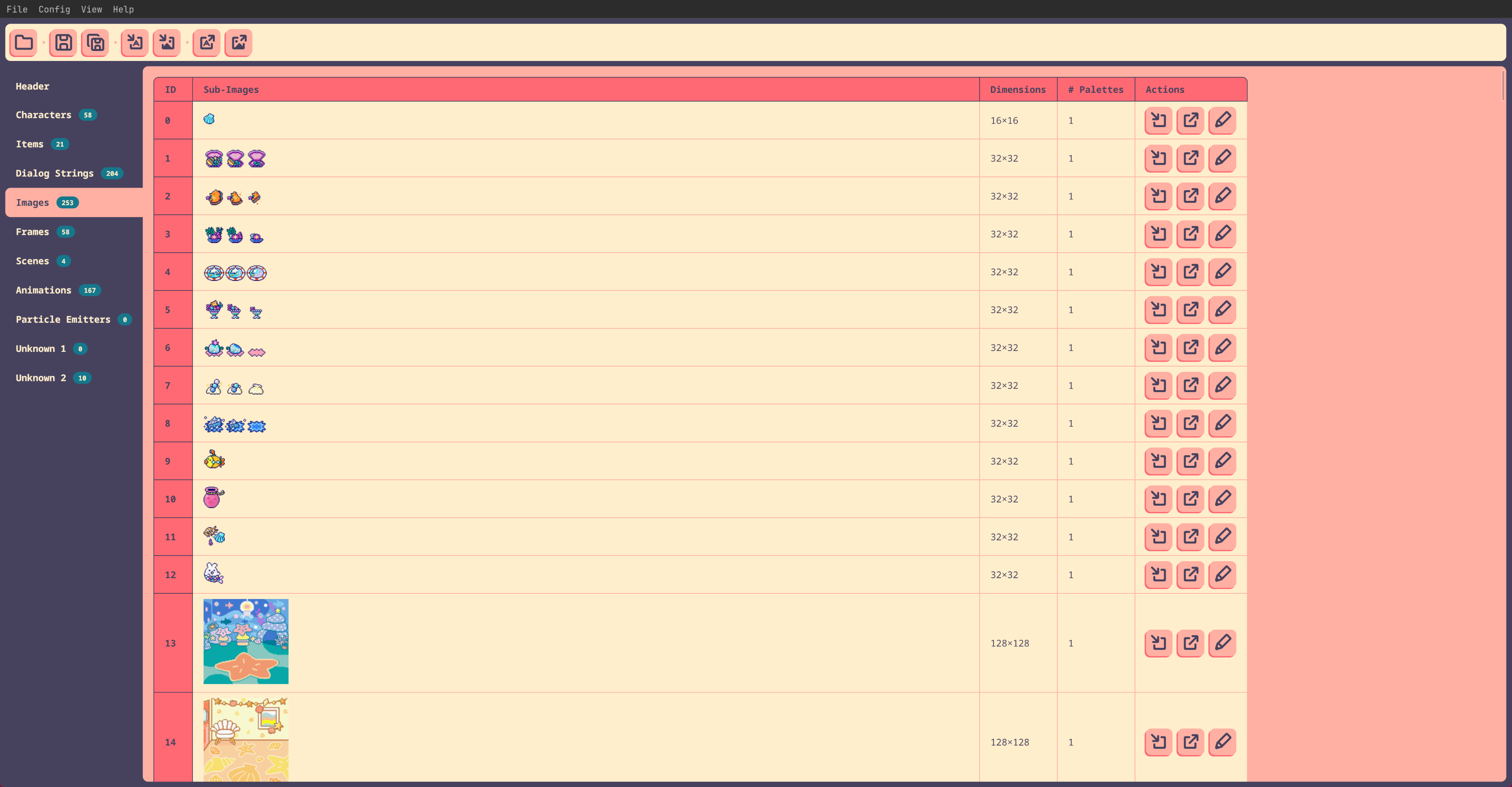This screenshot has height=787, width=1512.
Task: Export the row 1 image
Action: coord(1190,159)
